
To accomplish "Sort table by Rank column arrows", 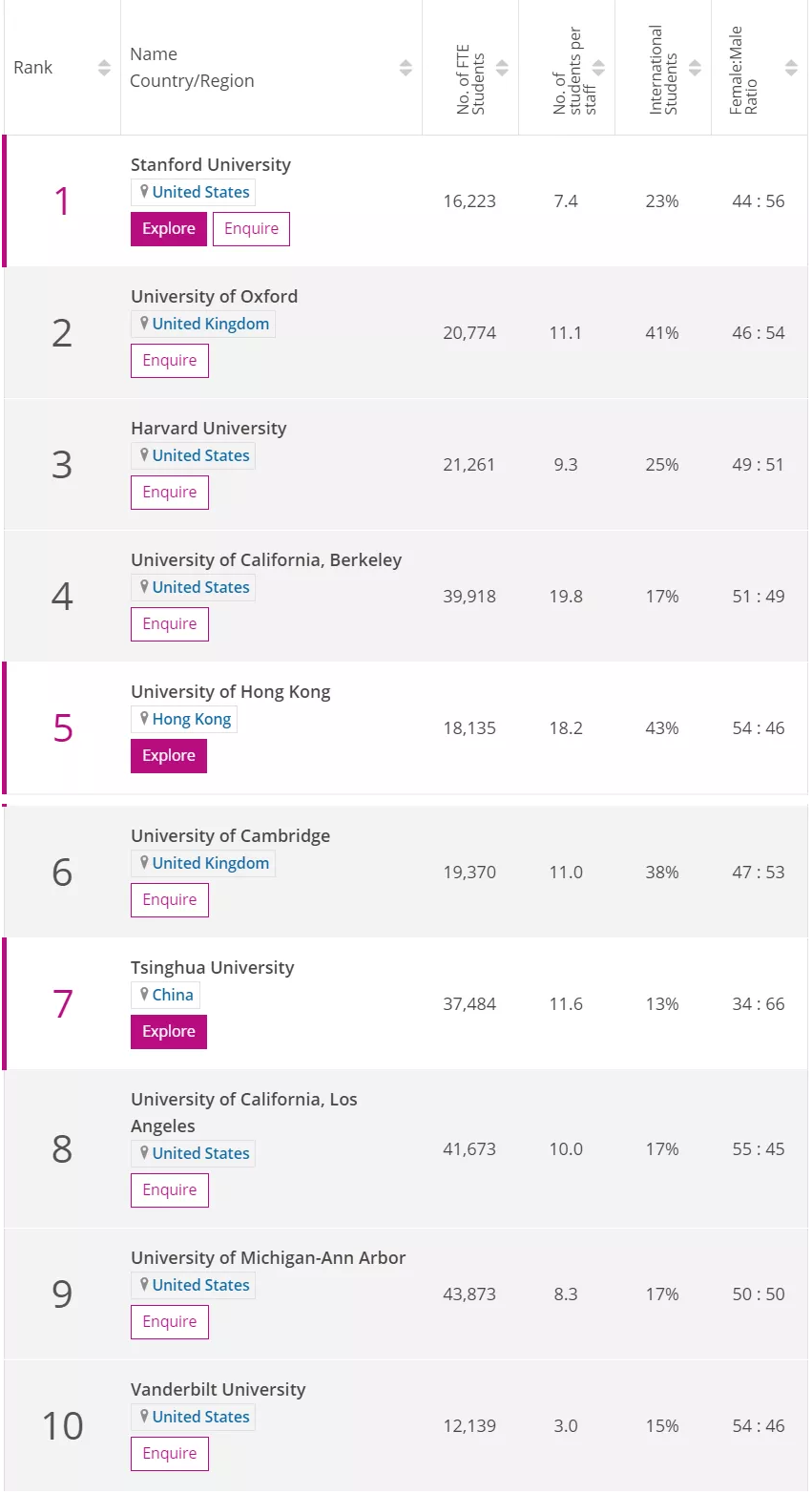I will pos(104,68).
